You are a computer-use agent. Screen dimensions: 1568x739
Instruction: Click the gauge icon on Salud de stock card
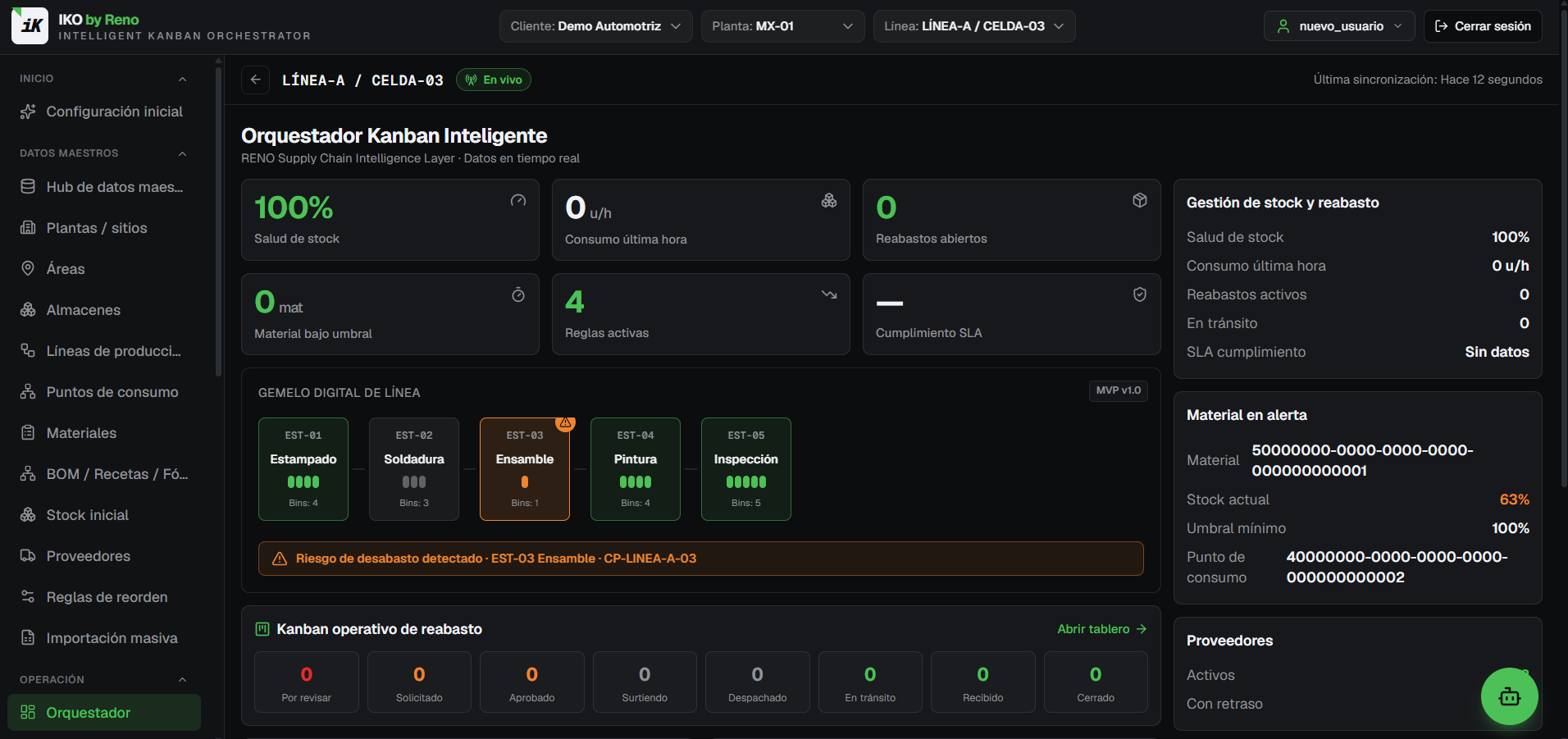click(x=518, y=201)
